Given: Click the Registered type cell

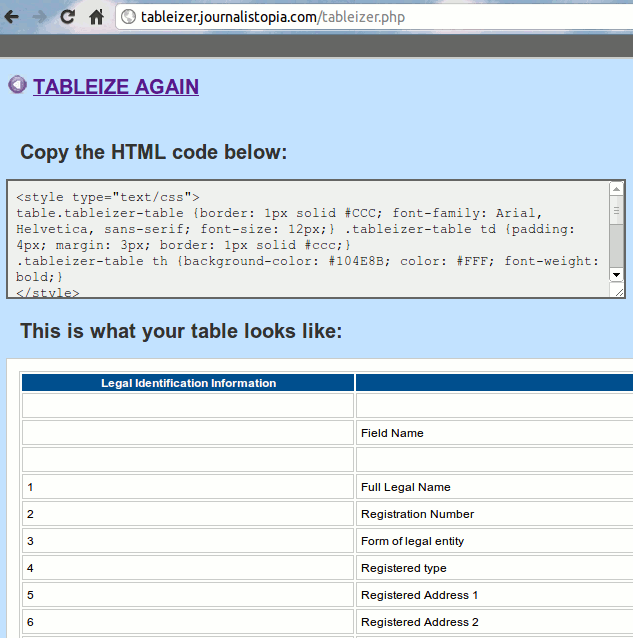Looking at the screenshot, I should [x=494, y=568].
